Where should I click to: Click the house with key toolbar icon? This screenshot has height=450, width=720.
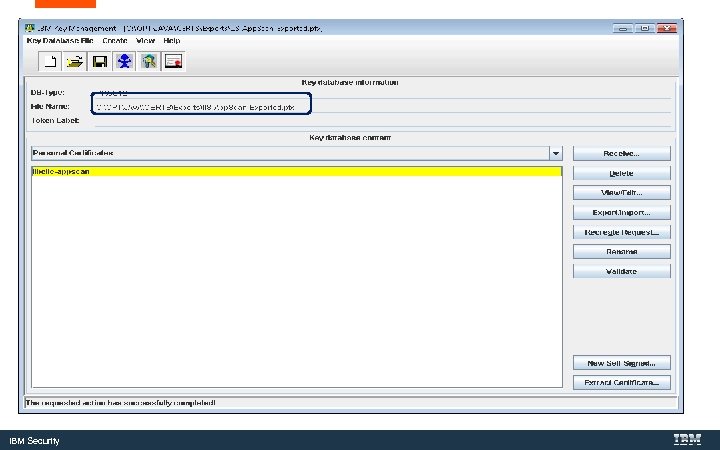point(149,61)
